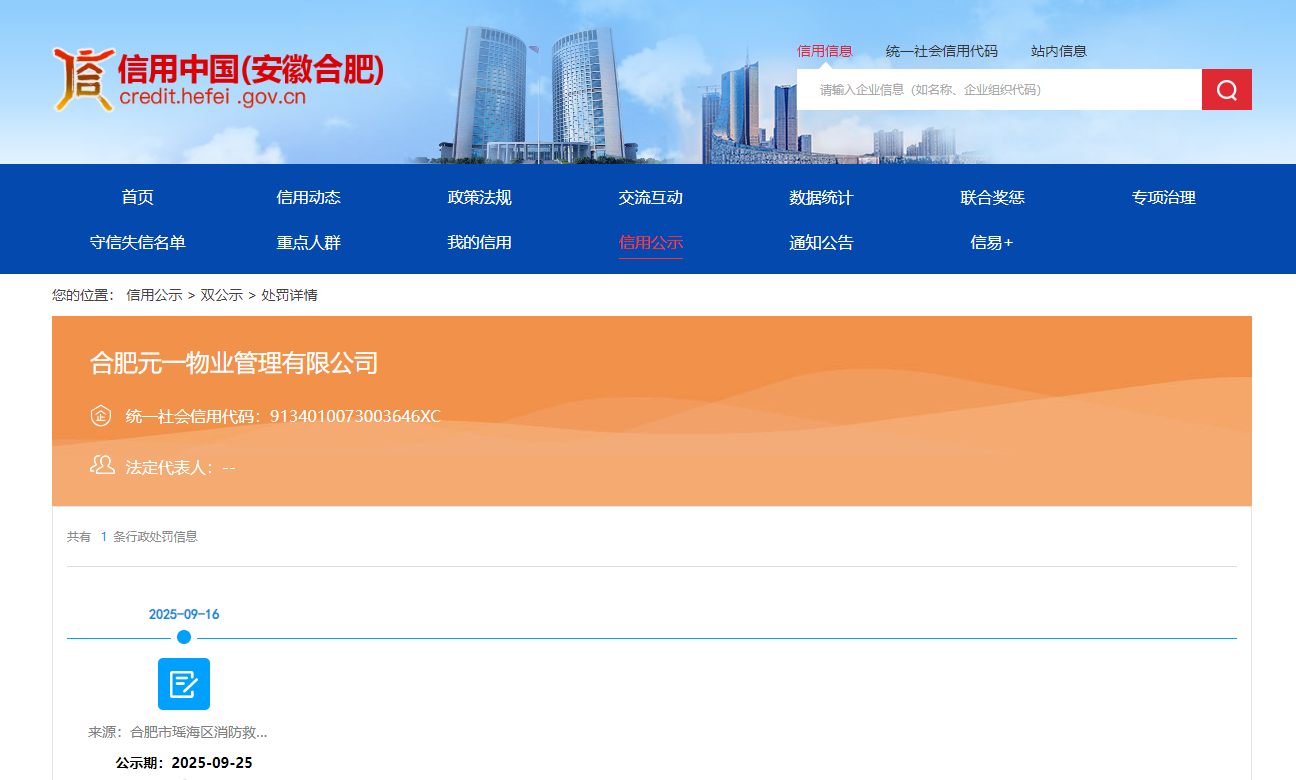Screen dimensions: 1296x780
Task: Click the Credit China Hefei logo
Action: point(218,78)
